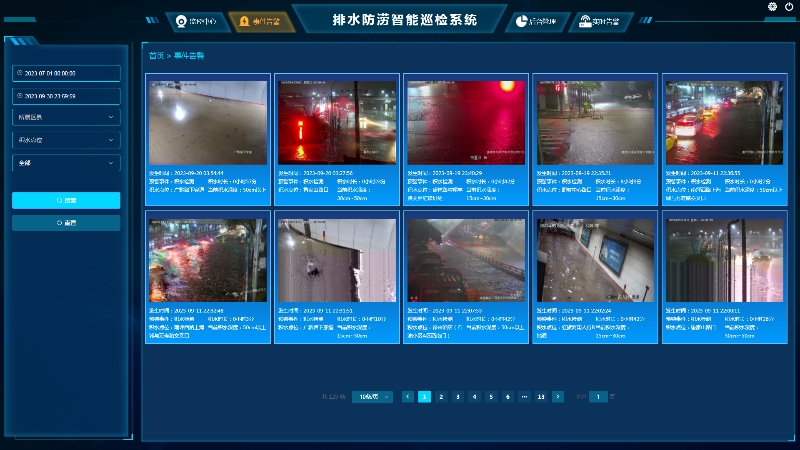Open the distorted pinkish night street thumbnail
Viewport: 800px width, 450px height.
coord(724,260)
